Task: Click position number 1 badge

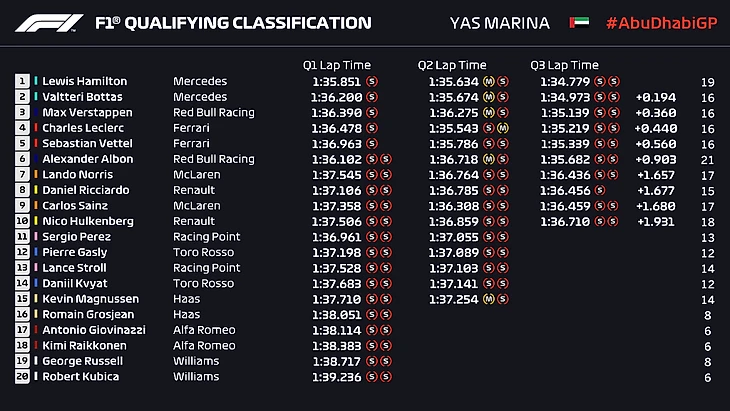Action: pos(22,81)
